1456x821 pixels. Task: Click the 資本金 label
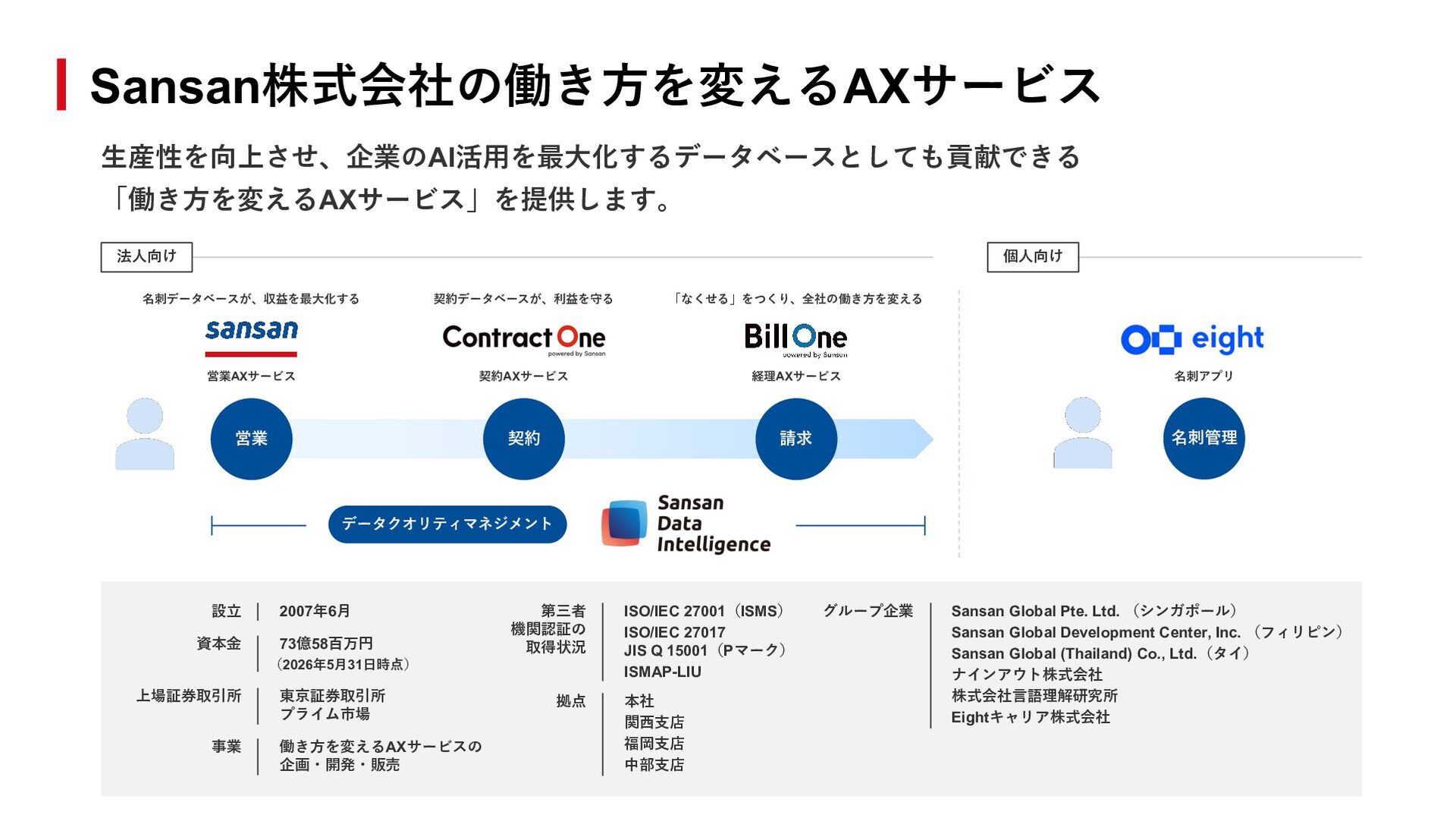pyautogui.click(x=218, y=644)
